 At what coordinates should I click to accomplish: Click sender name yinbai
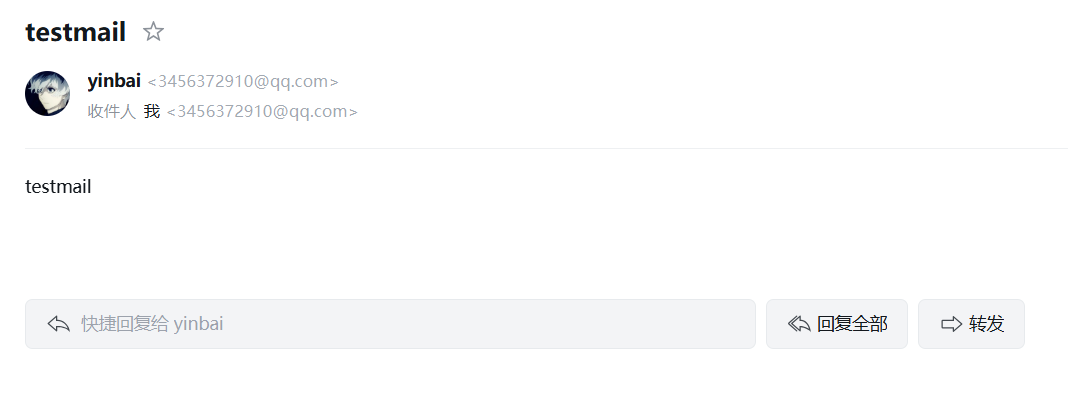point(114,81)
